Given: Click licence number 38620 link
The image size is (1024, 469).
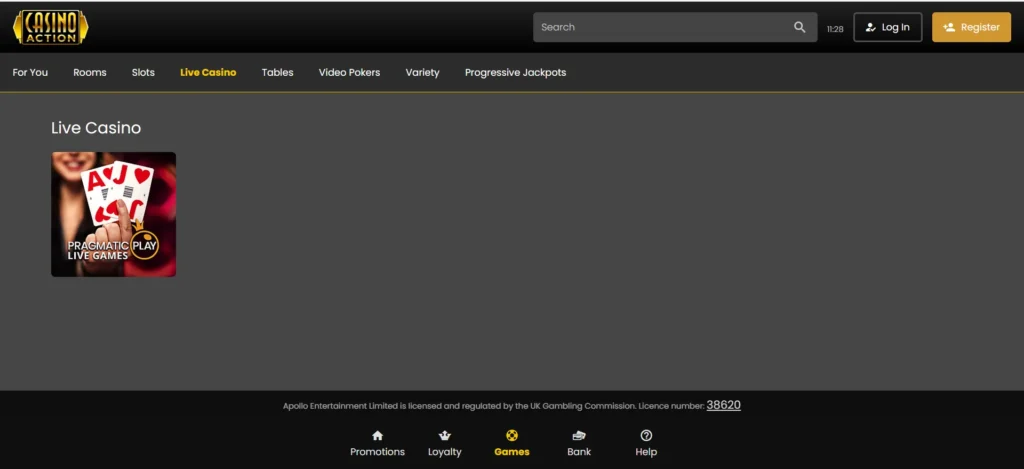Looking at the screenshot, I should pos(724,405).
